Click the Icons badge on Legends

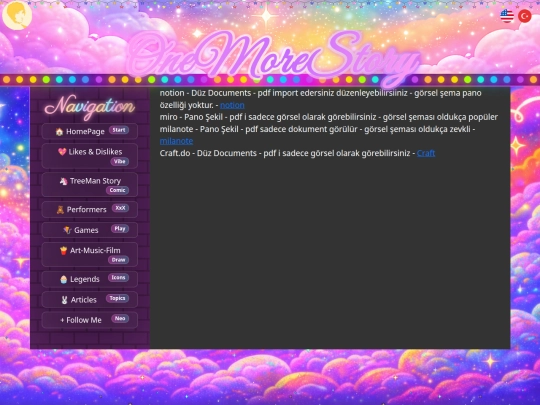click(x=118, y=278)
